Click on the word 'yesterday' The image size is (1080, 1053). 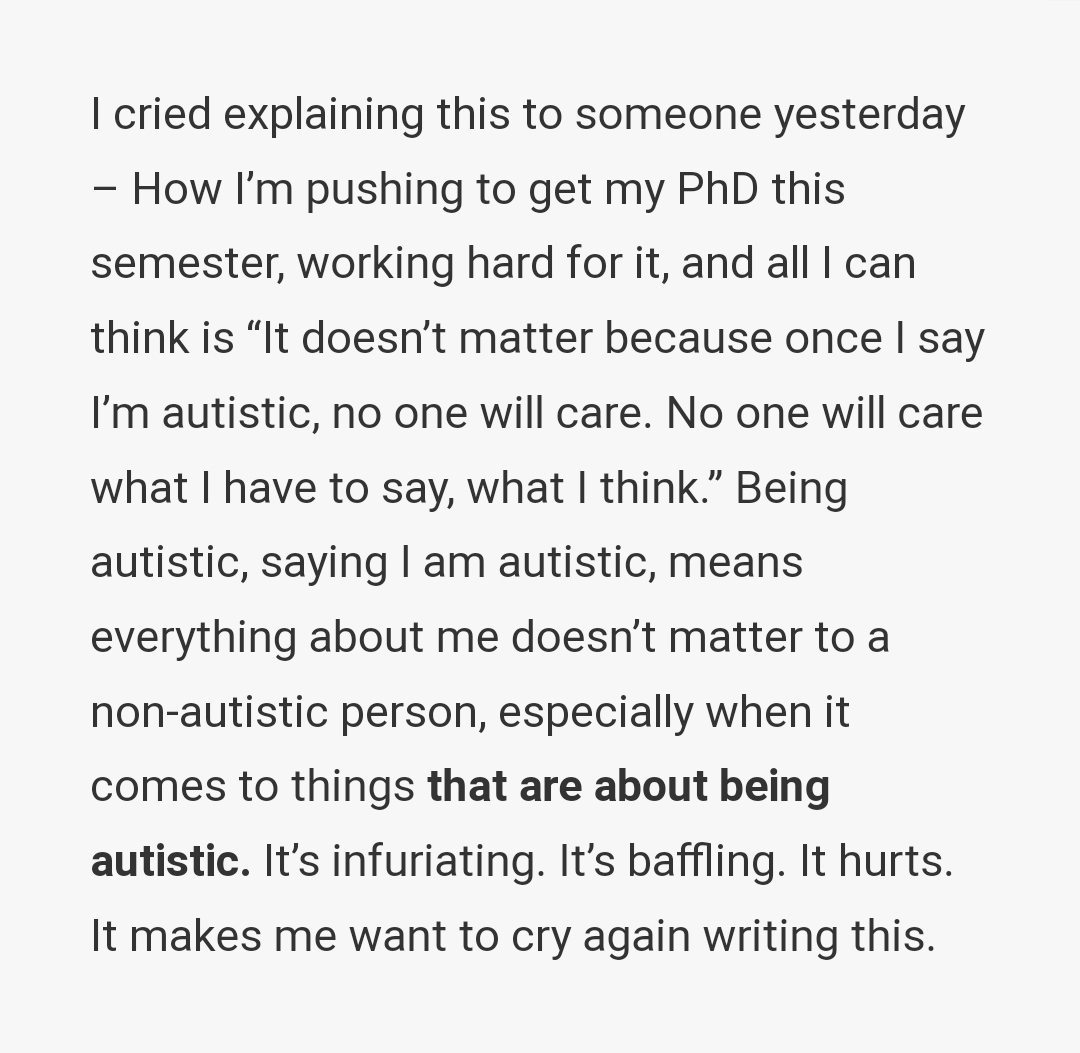click(869, 115)
